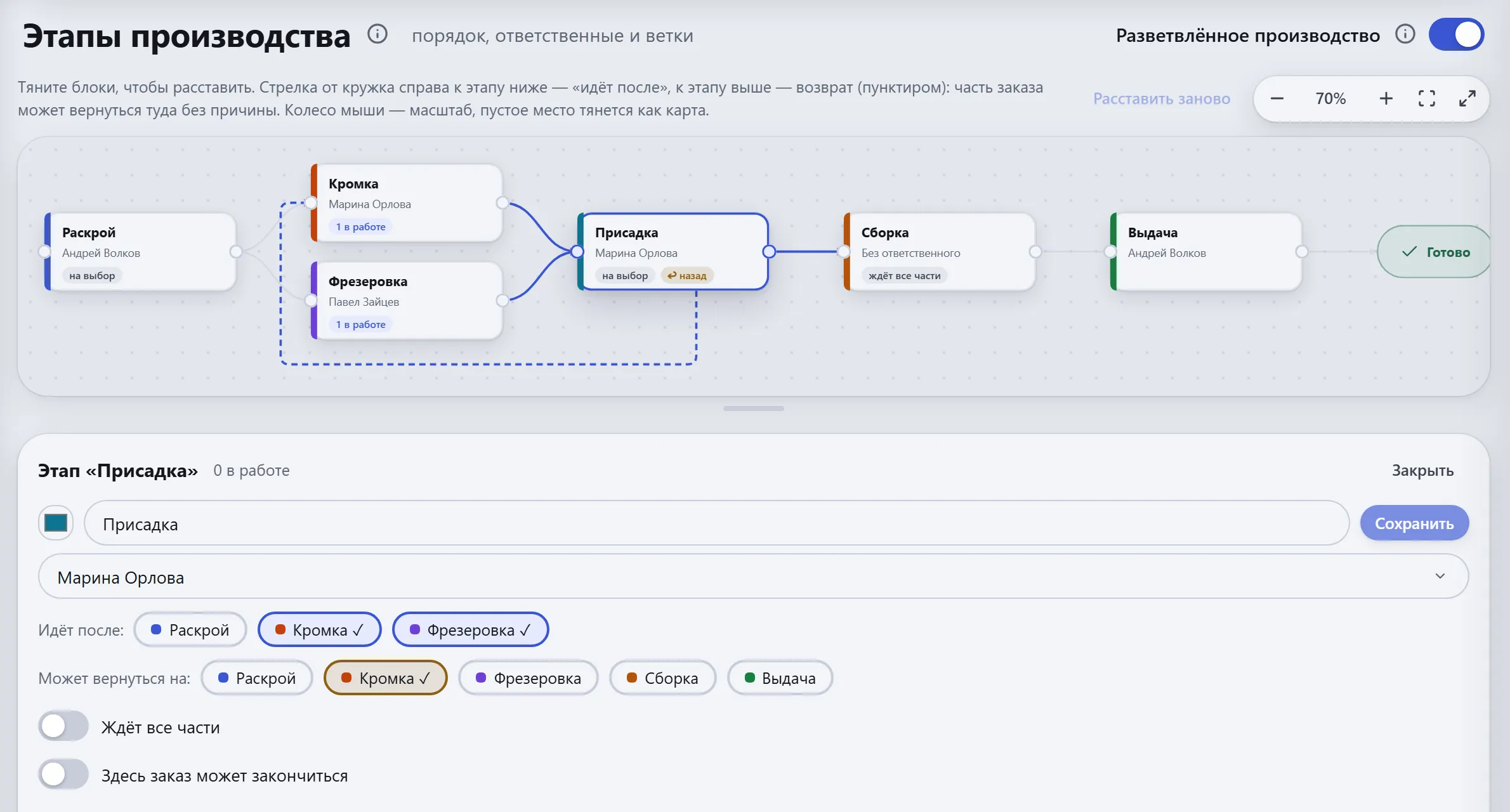This screenshot has height=812, width=1510.
Task: Click the 70% zoom level value
Action: (x=1330, y=98)
